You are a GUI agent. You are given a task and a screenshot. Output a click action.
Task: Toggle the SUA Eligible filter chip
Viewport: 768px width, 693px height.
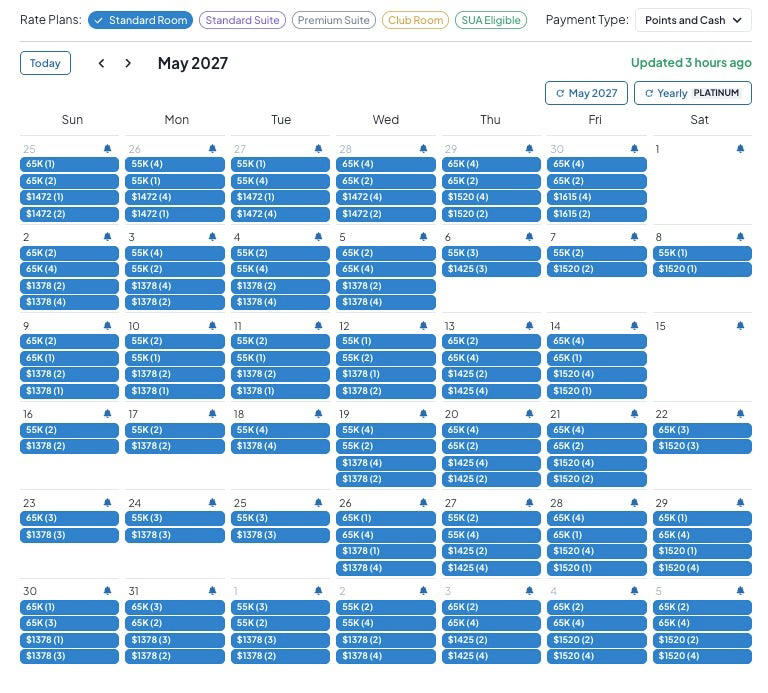(x=491, y=20)
